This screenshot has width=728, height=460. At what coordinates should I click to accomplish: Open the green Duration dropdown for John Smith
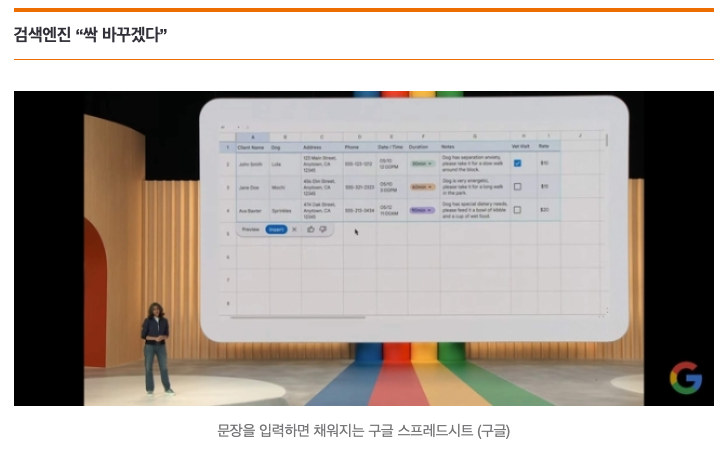pyautogui.click(x=422, y=162)
